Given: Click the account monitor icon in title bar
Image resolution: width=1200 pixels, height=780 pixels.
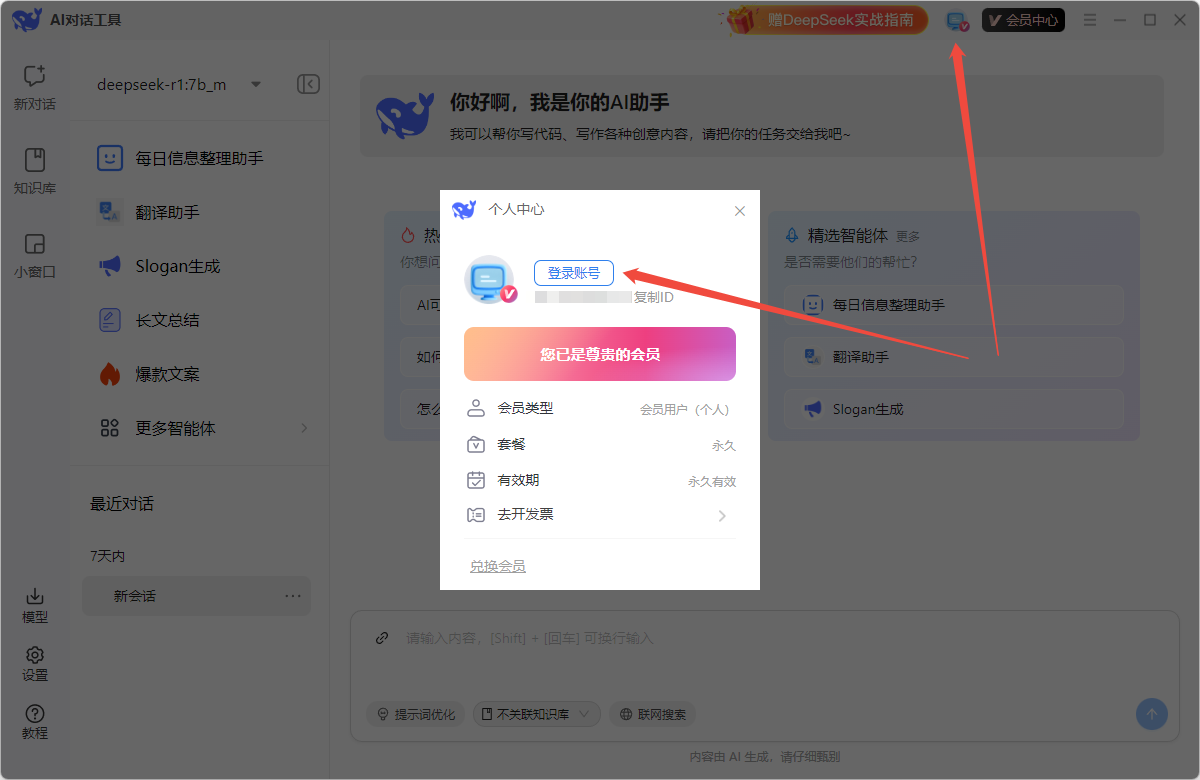Looking at the screenshot, I should click(957, 21).
